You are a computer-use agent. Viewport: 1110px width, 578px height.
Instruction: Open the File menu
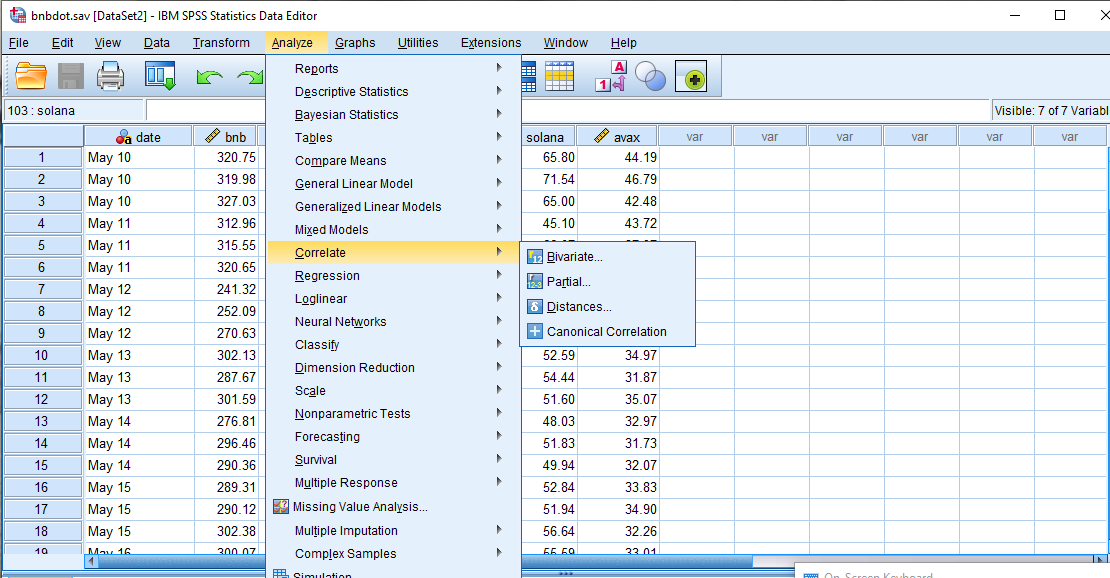coord(18,42)
